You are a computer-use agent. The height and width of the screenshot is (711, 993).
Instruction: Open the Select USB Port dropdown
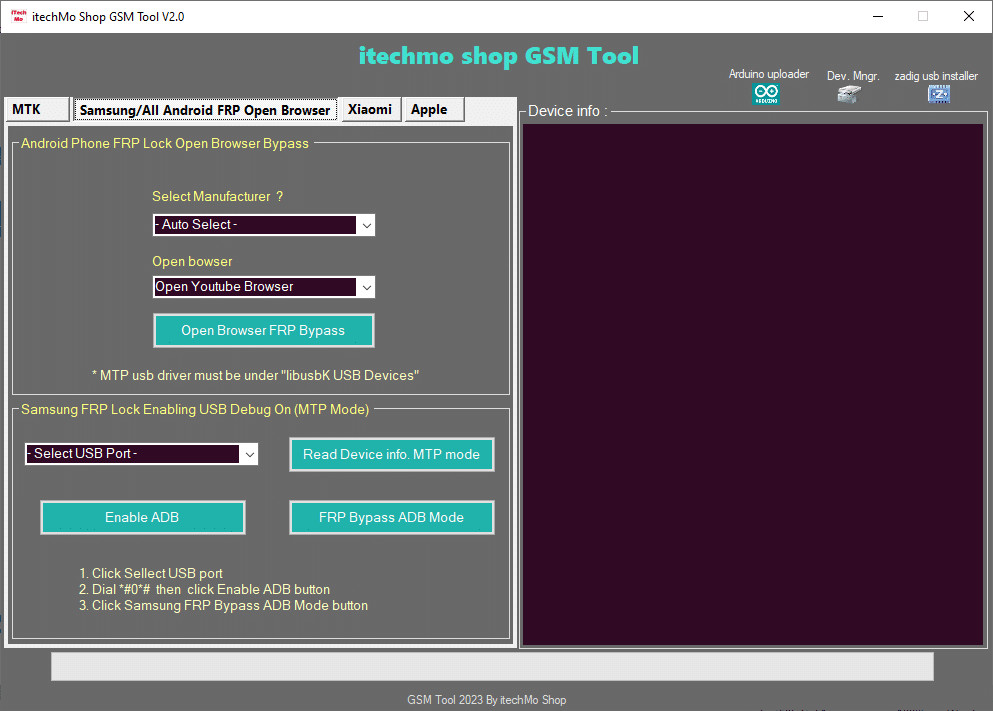(249, 454)
